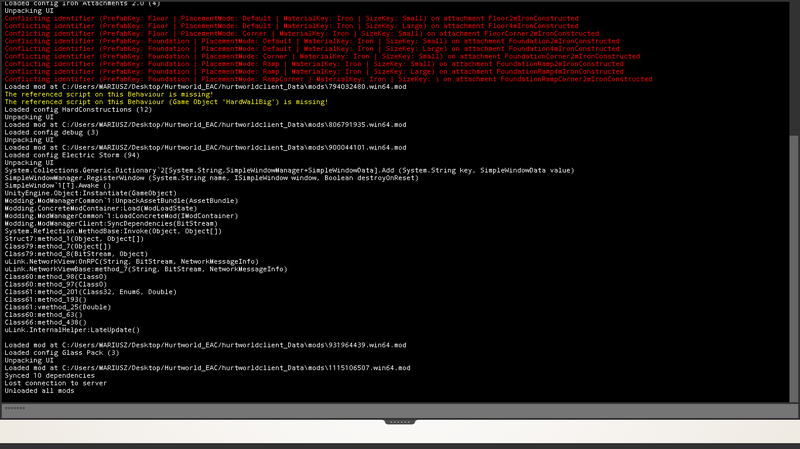
Task: Select red error for FloorCorner2mIronConstructed
Action: pos(302,34)
